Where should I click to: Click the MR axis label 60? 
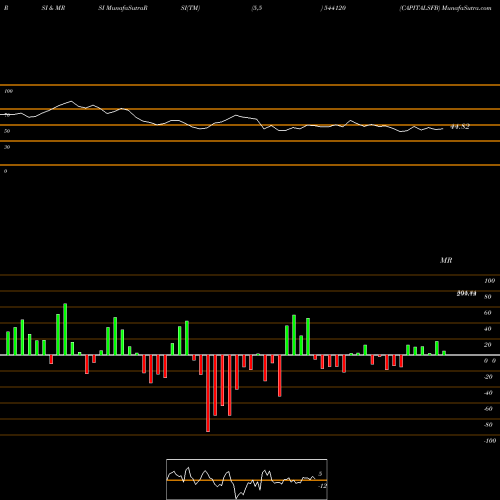[488, 313]
